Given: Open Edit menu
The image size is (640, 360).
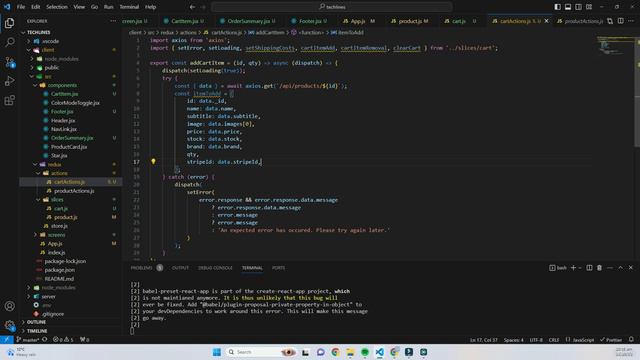Looking at the screenshot, I should (36, 7).
